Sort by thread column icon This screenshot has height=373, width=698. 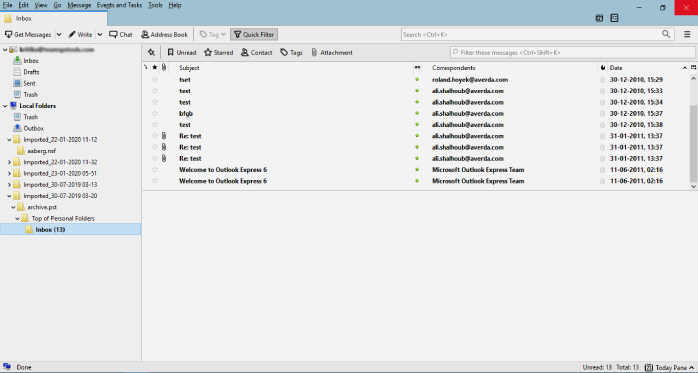tap(146, 68)
